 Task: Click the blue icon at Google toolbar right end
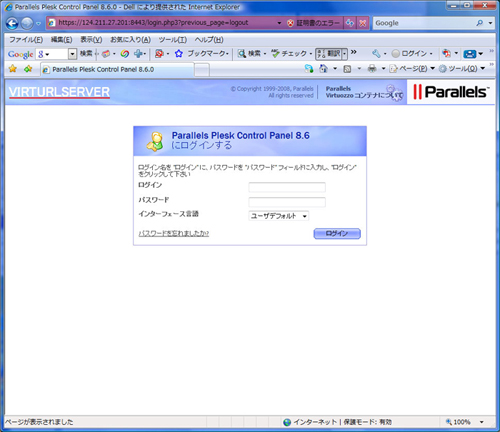pos(470,54)
